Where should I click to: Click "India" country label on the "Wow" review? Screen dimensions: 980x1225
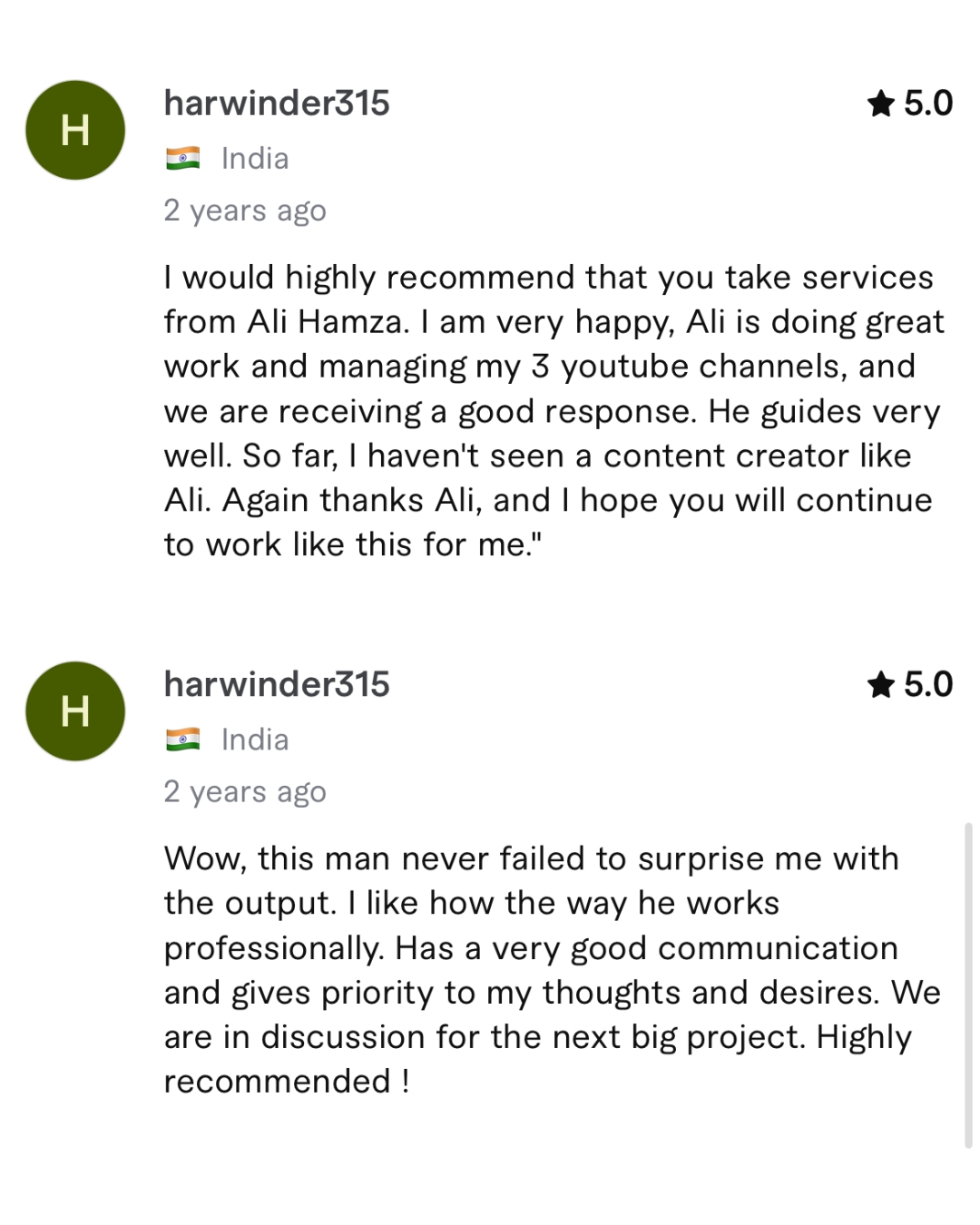click(255, 740)
